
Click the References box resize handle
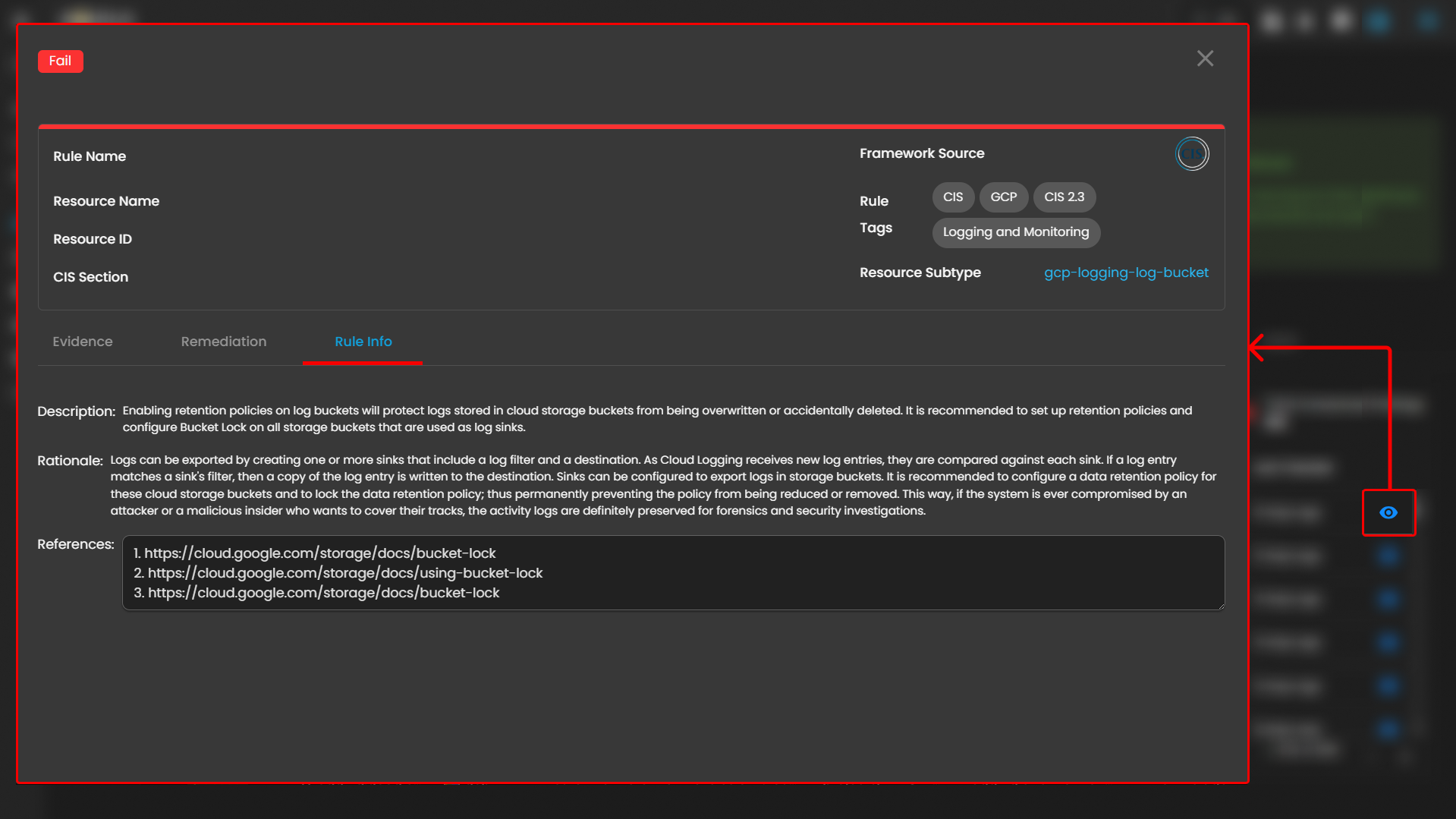(x=1220, y=606)
